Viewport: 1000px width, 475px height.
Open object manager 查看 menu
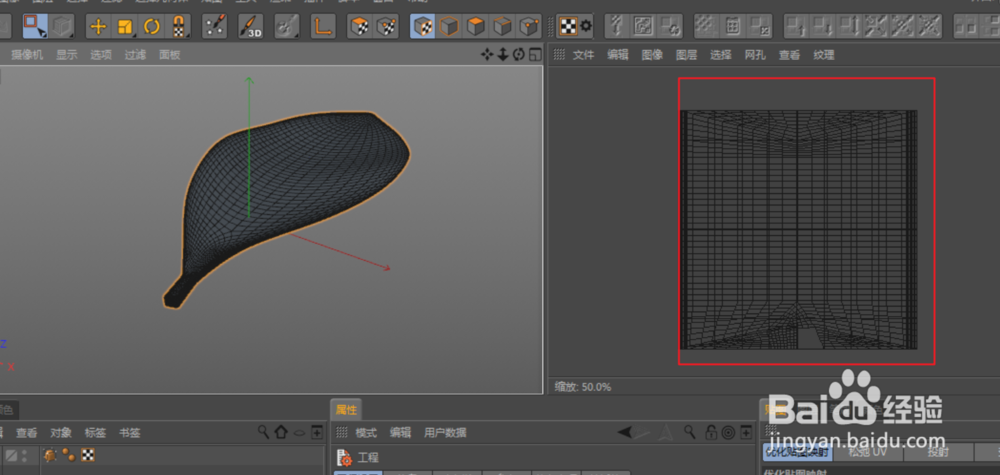[x=27, y=433]
